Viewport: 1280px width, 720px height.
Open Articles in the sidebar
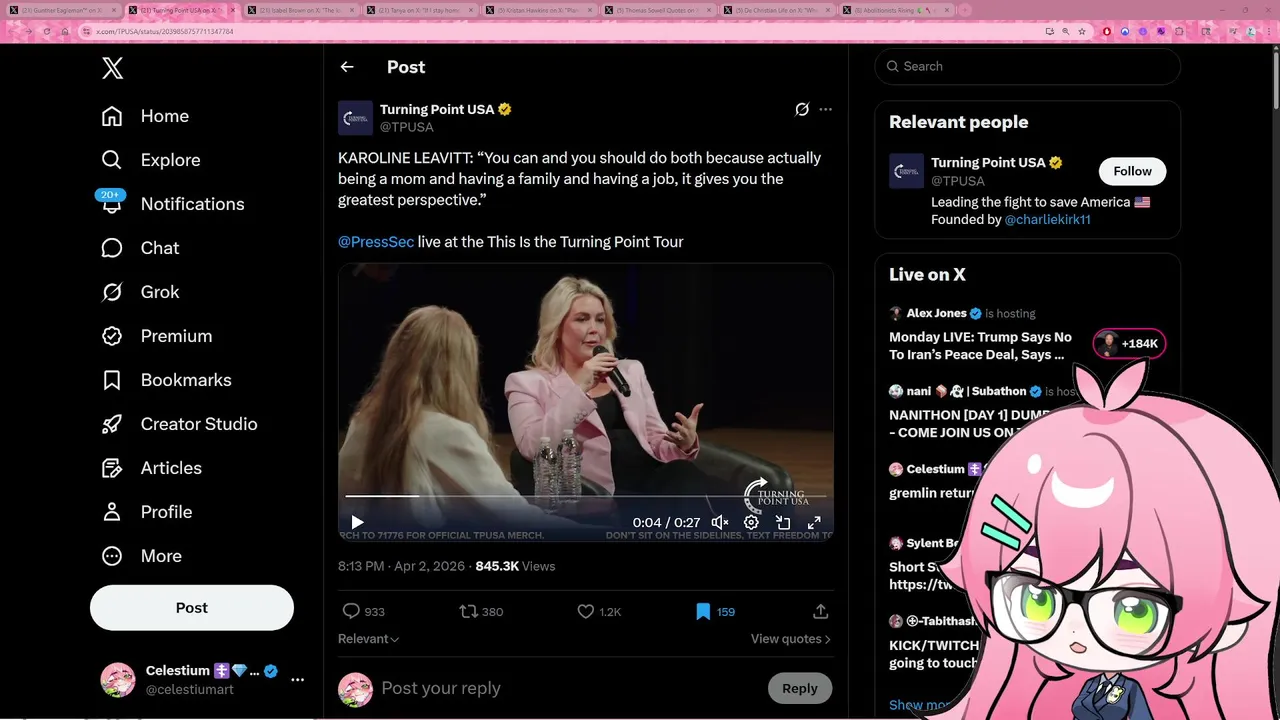[151, 468]
